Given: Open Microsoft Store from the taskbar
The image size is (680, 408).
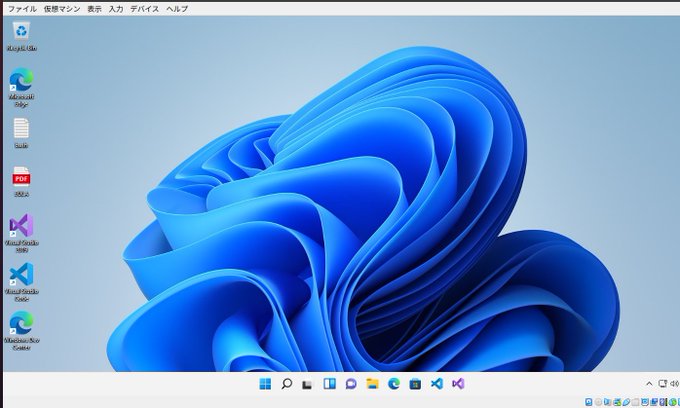Looking at the screenshot, I should (415, 383).
